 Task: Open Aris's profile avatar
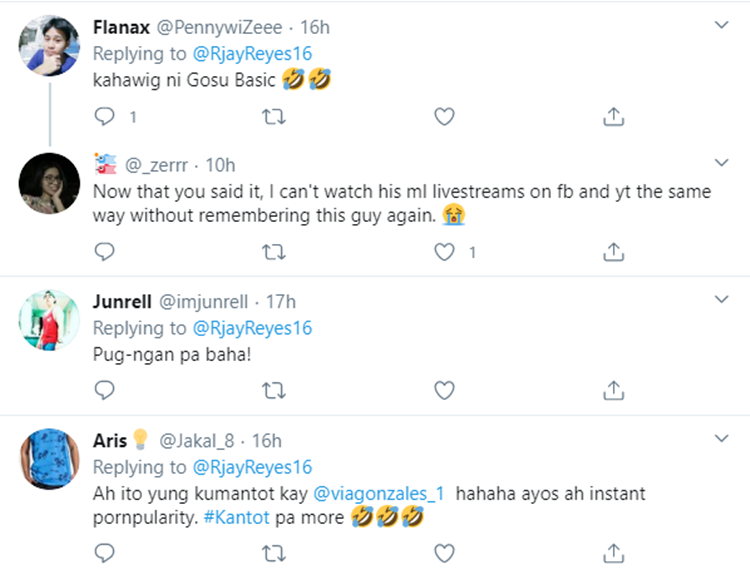(x=49, y=460)
